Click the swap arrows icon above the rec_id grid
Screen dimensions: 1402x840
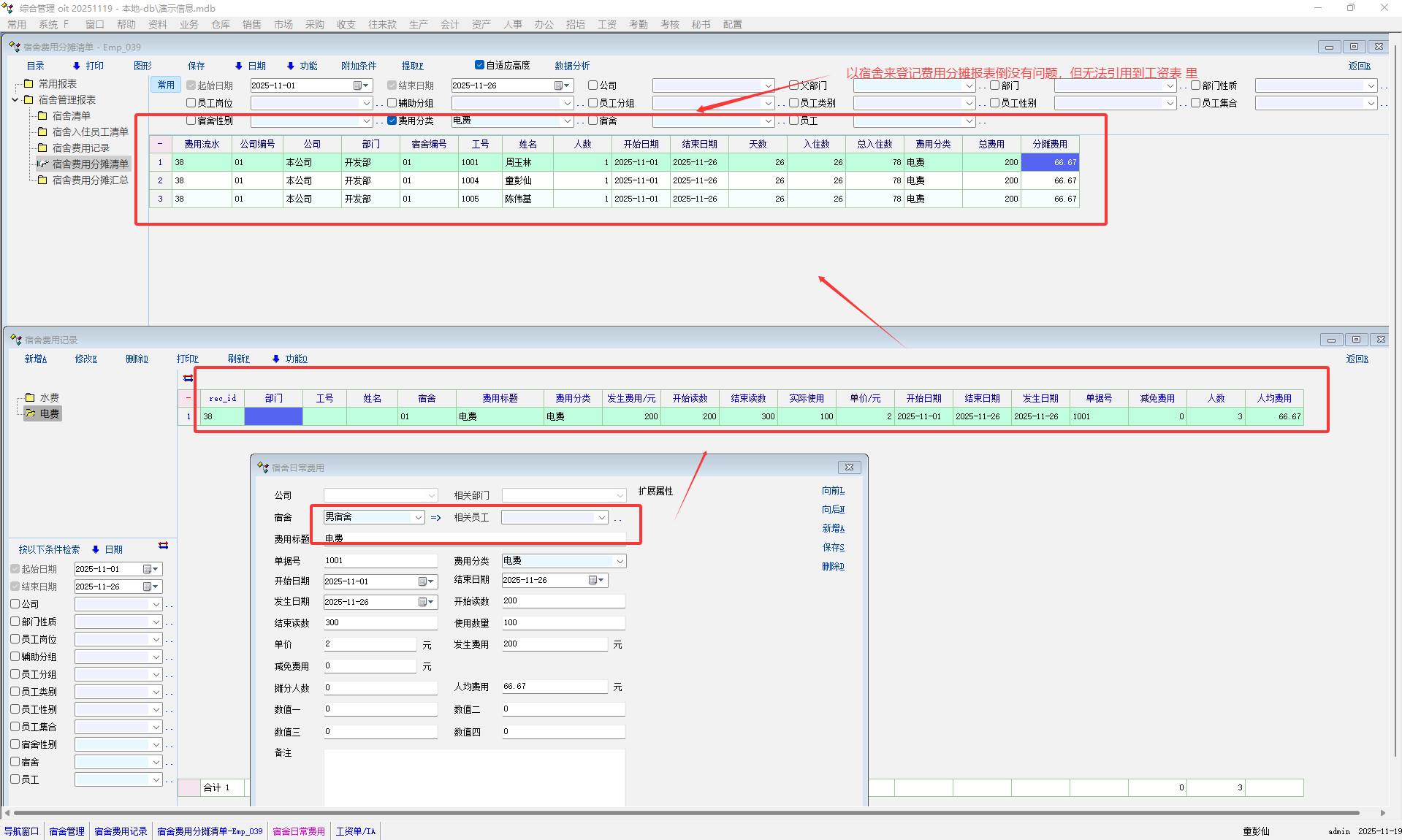tap(188, 378)
